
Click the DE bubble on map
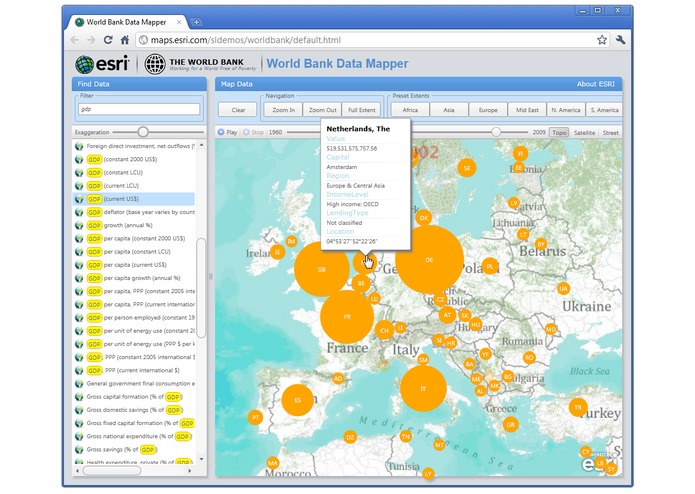(429, 260)
